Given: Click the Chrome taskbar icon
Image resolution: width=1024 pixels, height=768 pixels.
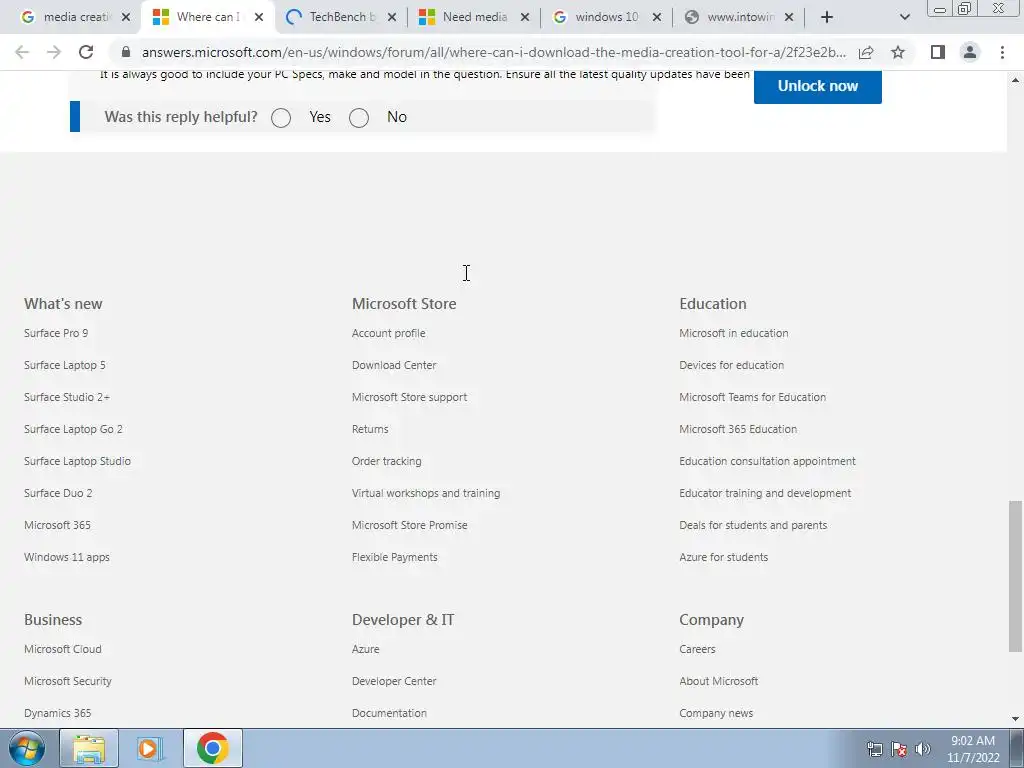Looking at the screenshot, I should (x=212, y=748).
